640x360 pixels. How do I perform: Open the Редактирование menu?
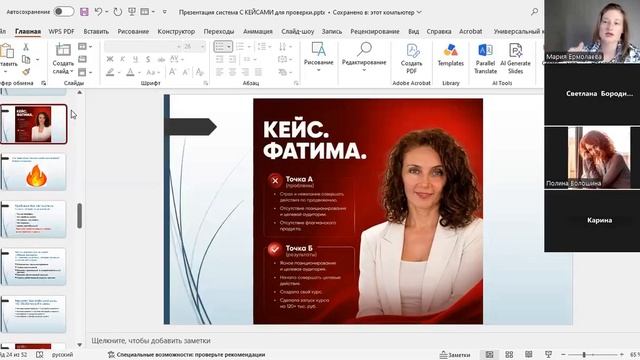coord(364,56)
